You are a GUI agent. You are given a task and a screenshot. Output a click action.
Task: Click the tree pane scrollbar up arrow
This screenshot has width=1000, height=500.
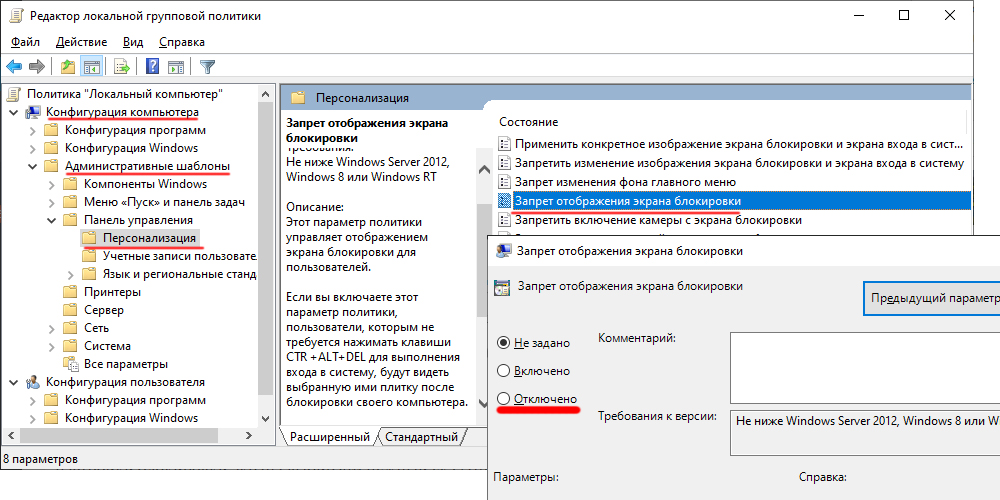[266, 93]
